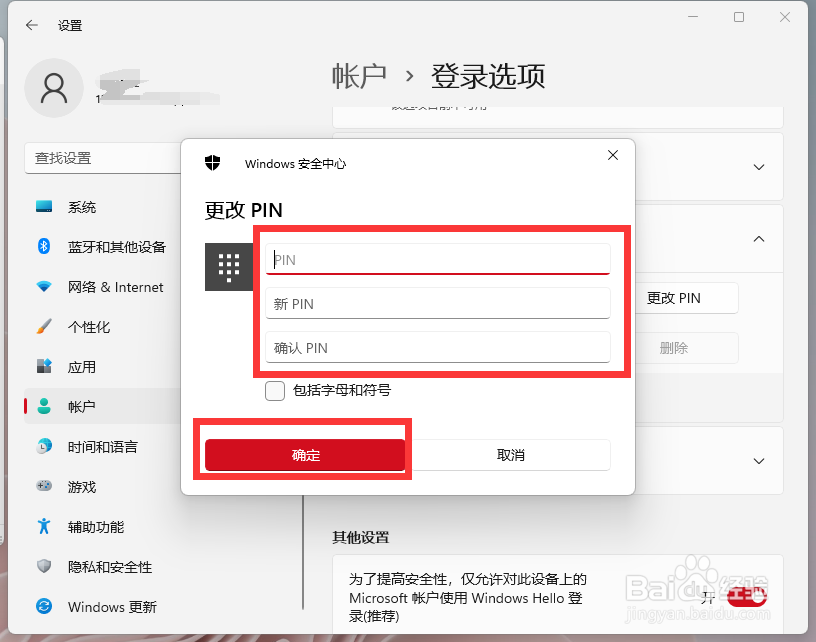Collapse the expanded PIN section chevron

click(x=759, y=239)
